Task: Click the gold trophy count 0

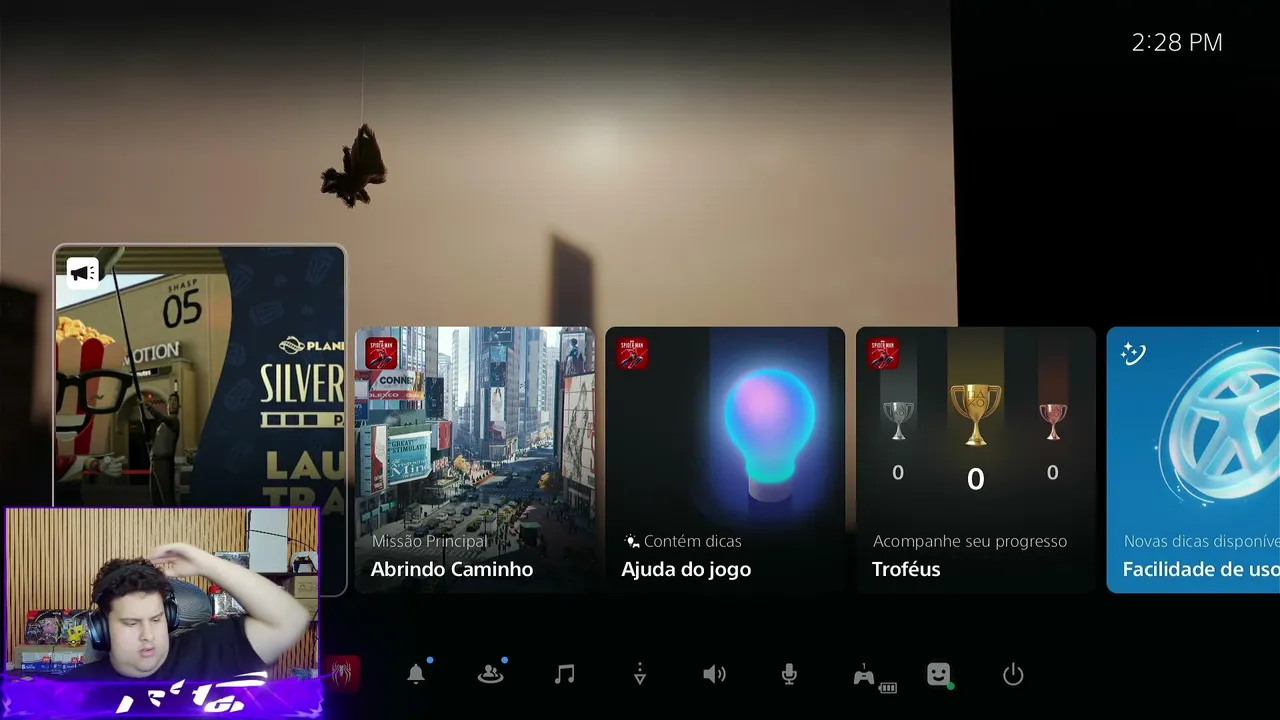Action: pos(976,480)
